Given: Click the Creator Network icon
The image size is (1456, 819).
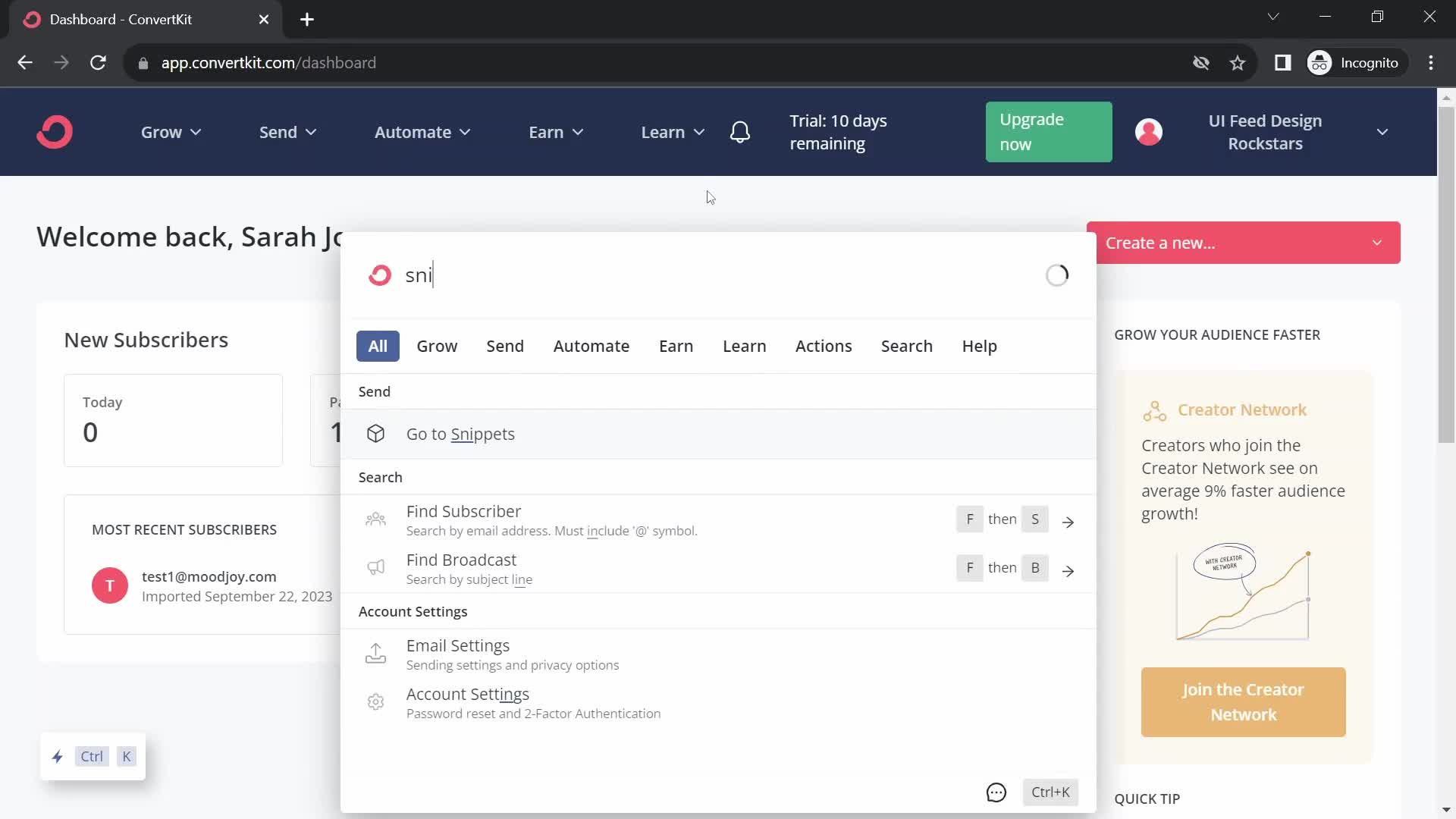Looking at the screenshot, I should pos(1154,411).
